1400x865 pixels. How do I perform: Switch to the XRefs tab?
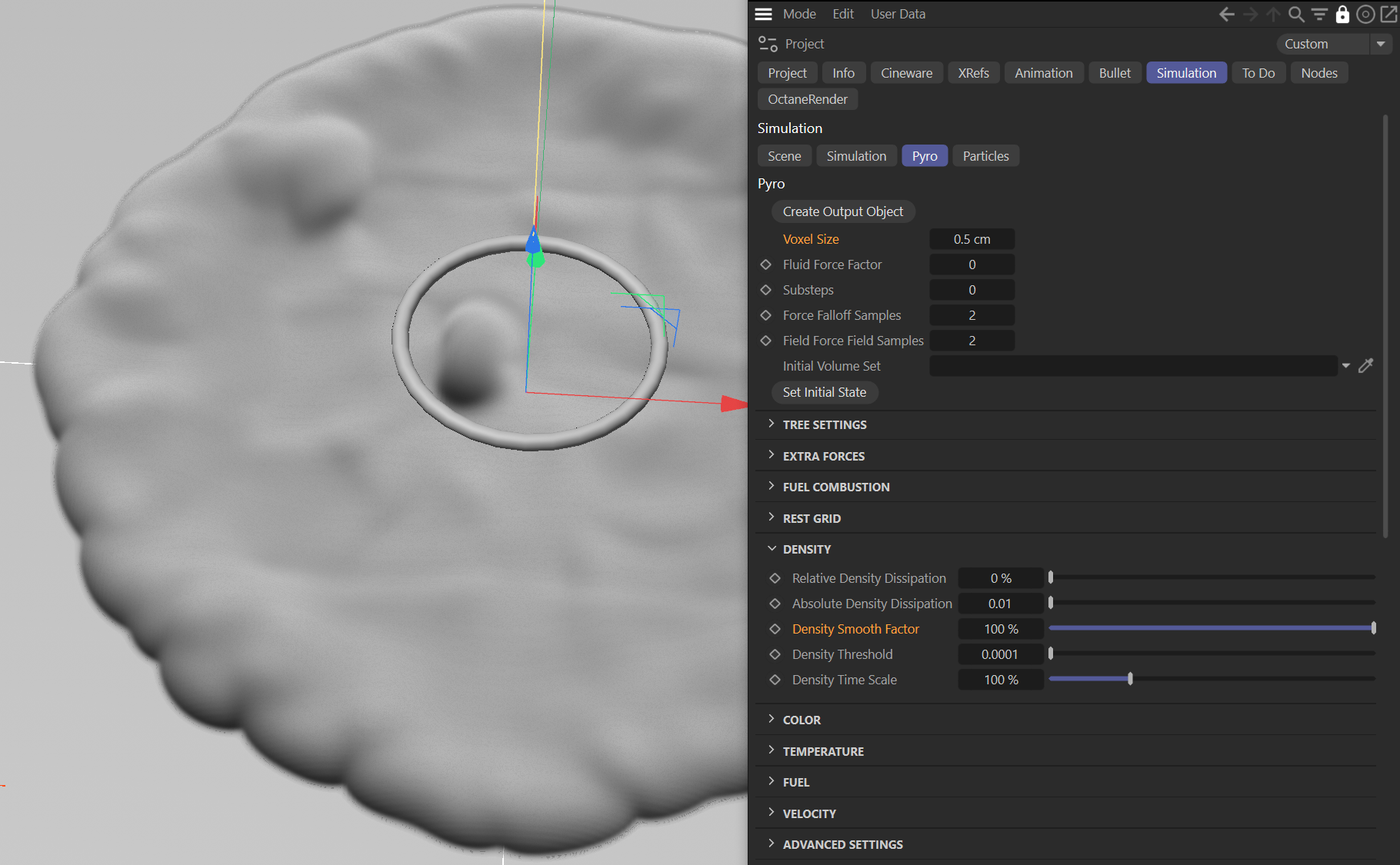(x=973, y=73)
